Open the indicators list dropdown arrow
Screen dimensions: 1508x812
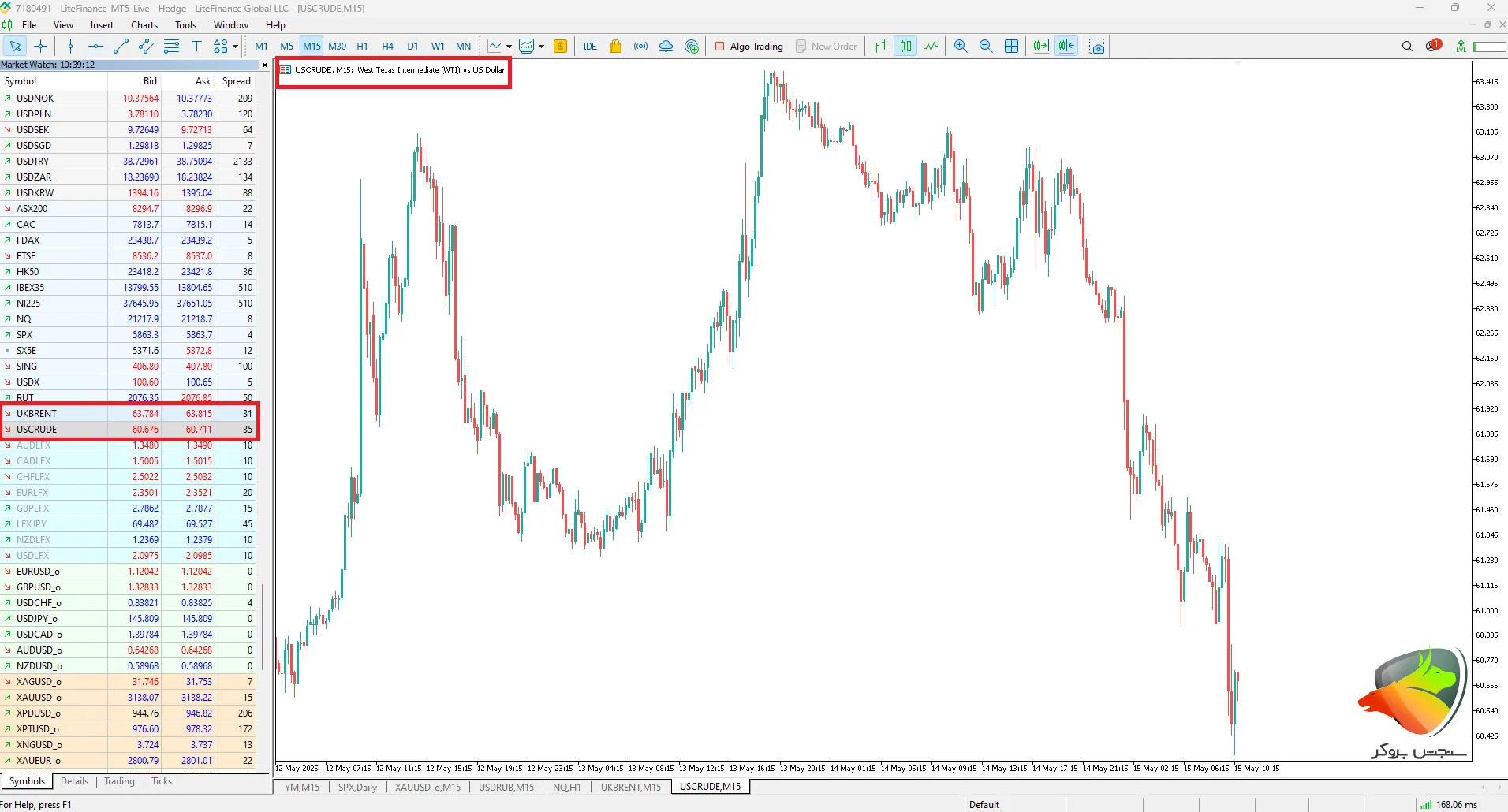point(509,47)
